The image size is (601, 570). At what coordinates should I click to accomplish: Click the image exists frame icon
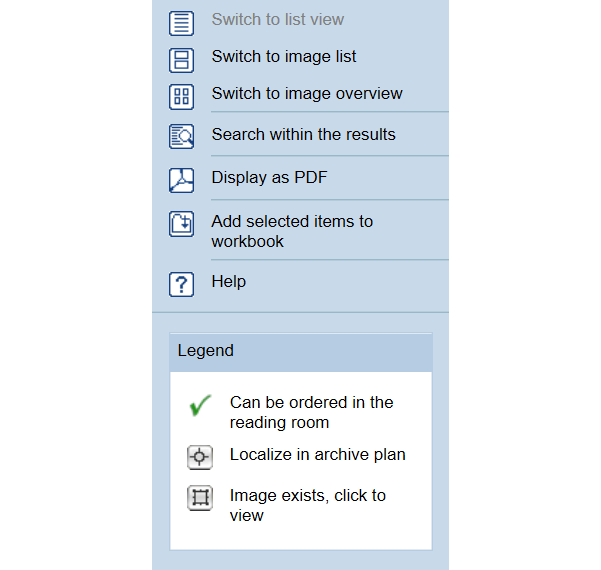(x=200, y=498)
